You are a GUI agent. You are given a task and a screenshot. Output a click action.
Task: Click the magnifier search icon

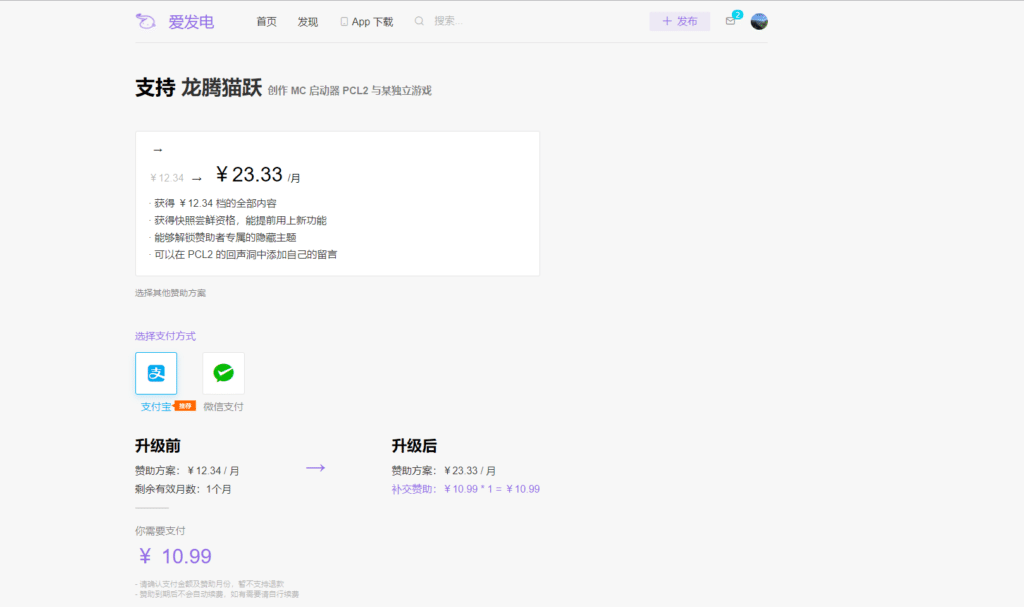pos(419,21)
